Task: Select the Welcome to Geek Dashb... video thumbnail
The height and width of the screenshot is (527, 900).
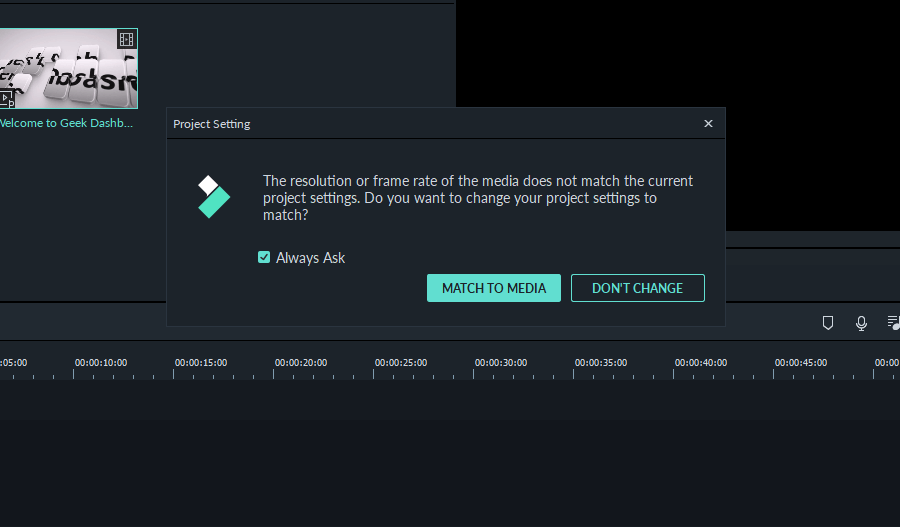Action: click(x=68, y=68)
